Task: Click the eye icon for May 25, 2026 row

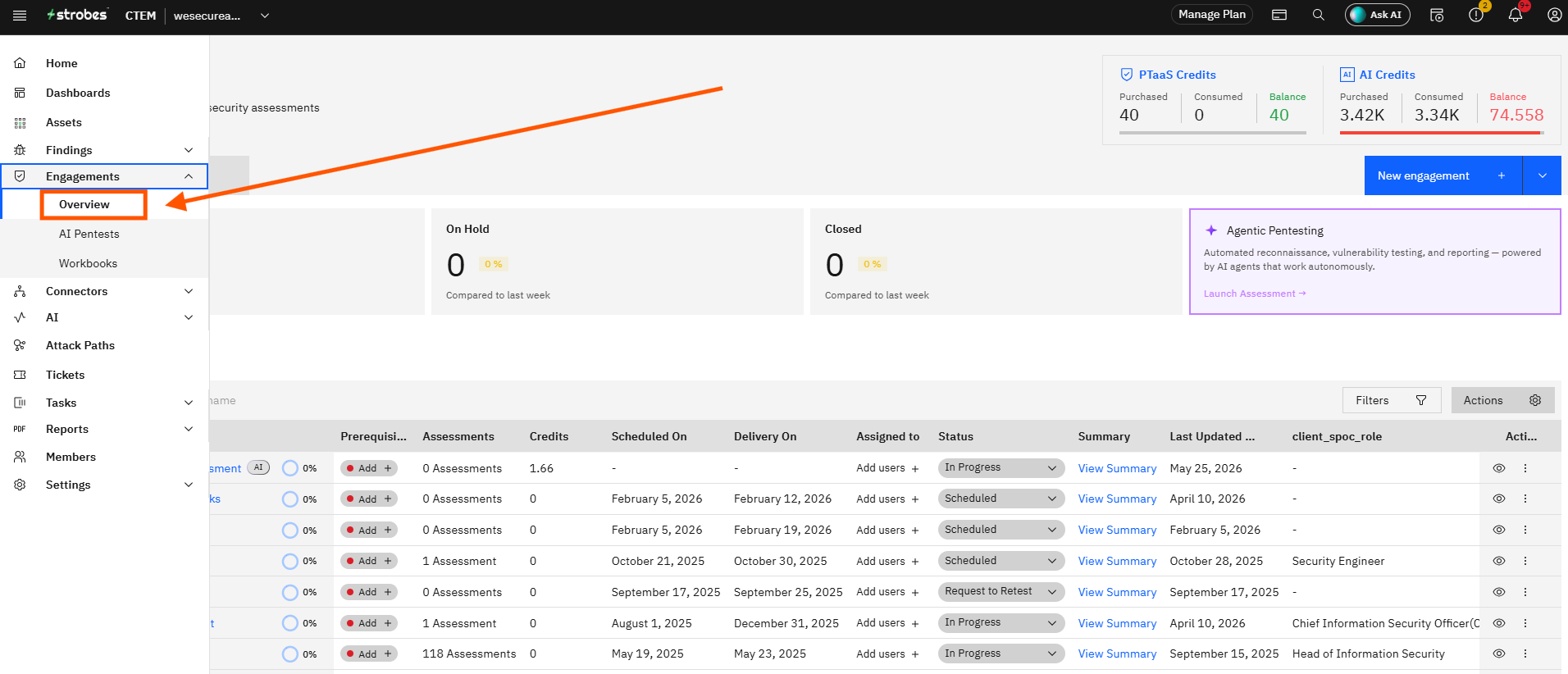Action: [x=1499, y=468]
